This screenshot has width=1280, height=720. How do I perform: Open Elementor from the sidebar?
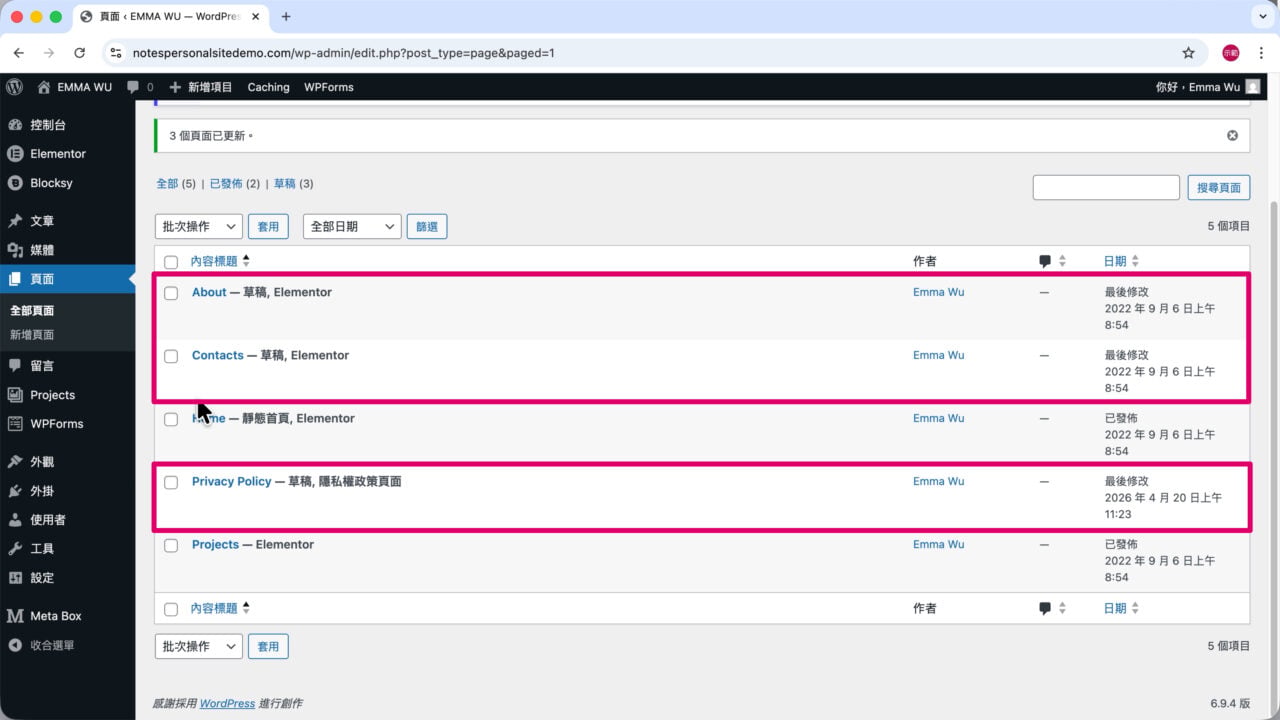pos(58,154)
